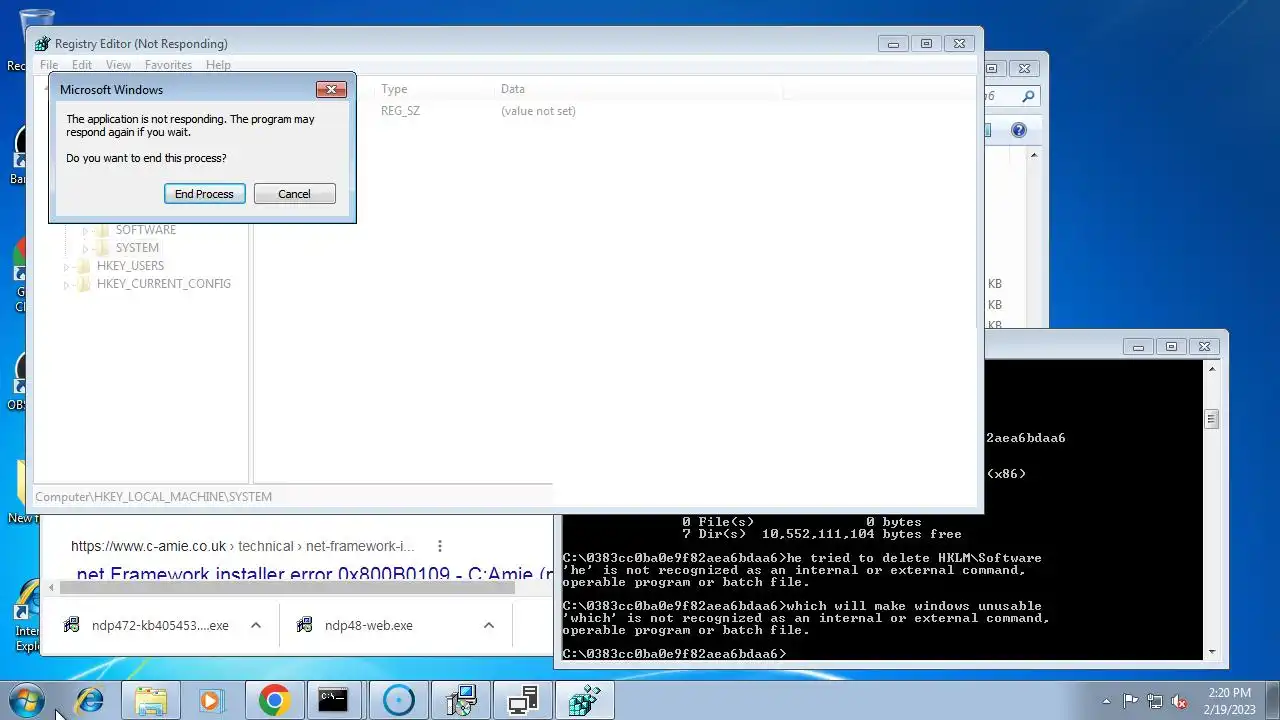Viewport: 1280px width, 720px height.
Task: Click the HKEY_USERS folder icon
Action: click(x=84, y=266)
